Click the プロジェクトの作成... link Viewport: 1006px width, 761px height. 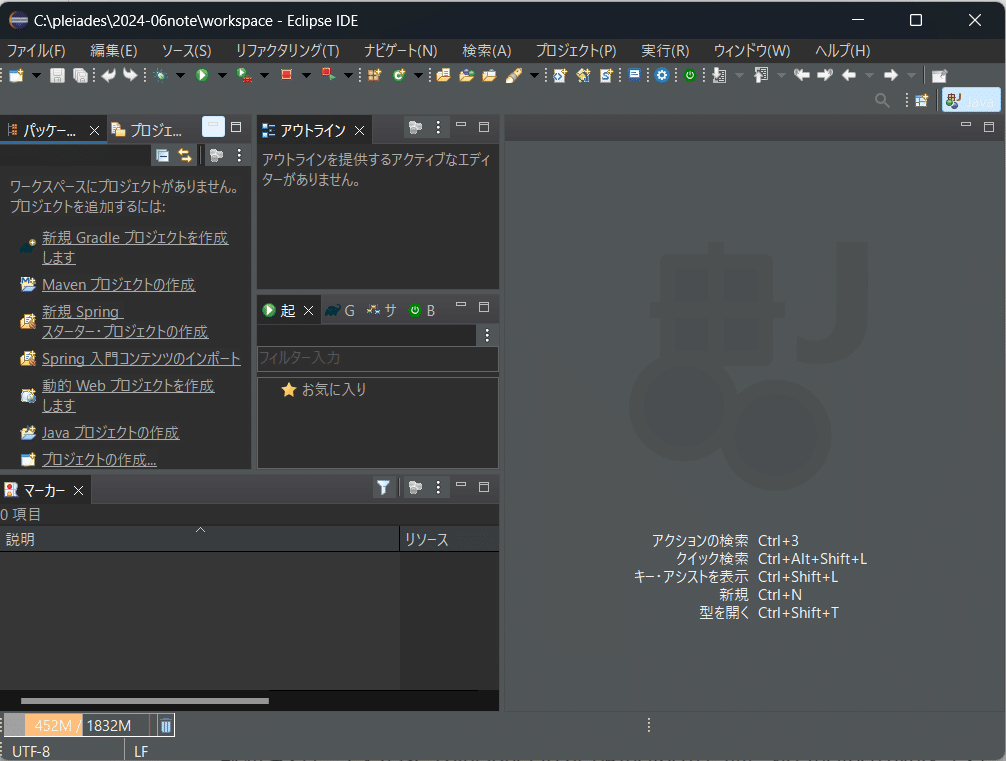99,459
